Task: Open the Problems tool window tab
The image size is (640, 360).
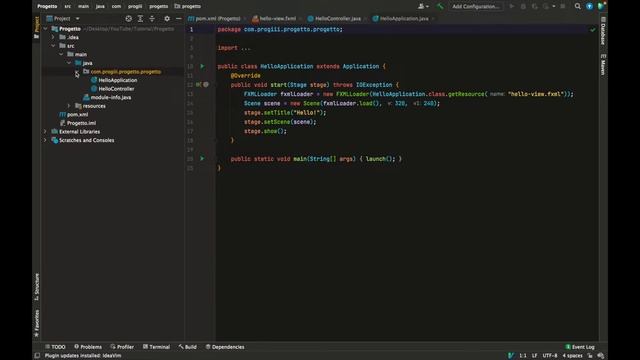Action: 88,347
